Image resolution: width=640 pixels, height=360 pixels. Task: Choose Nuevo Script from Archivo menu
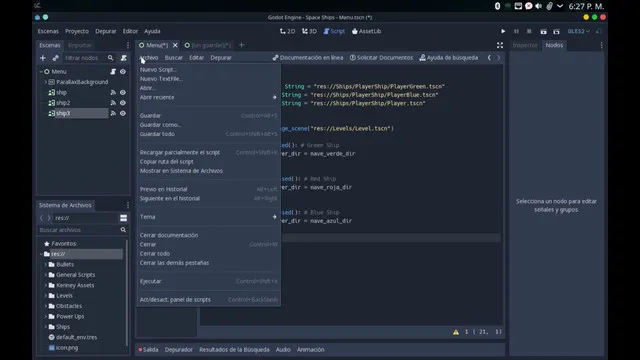pos(209,69)
